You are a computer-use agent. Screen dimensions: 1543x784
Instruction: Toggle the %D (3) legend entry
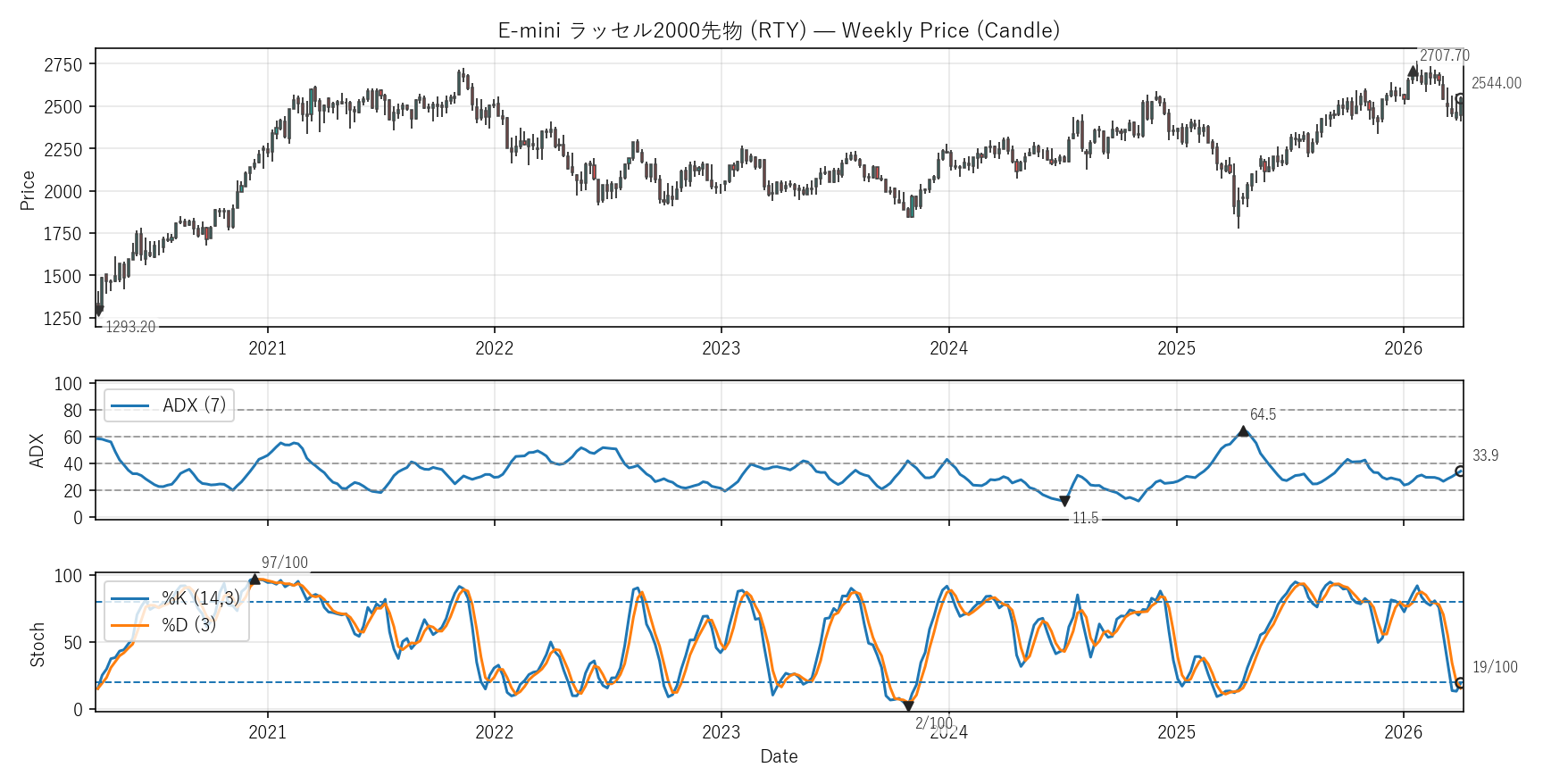[188, 625]
